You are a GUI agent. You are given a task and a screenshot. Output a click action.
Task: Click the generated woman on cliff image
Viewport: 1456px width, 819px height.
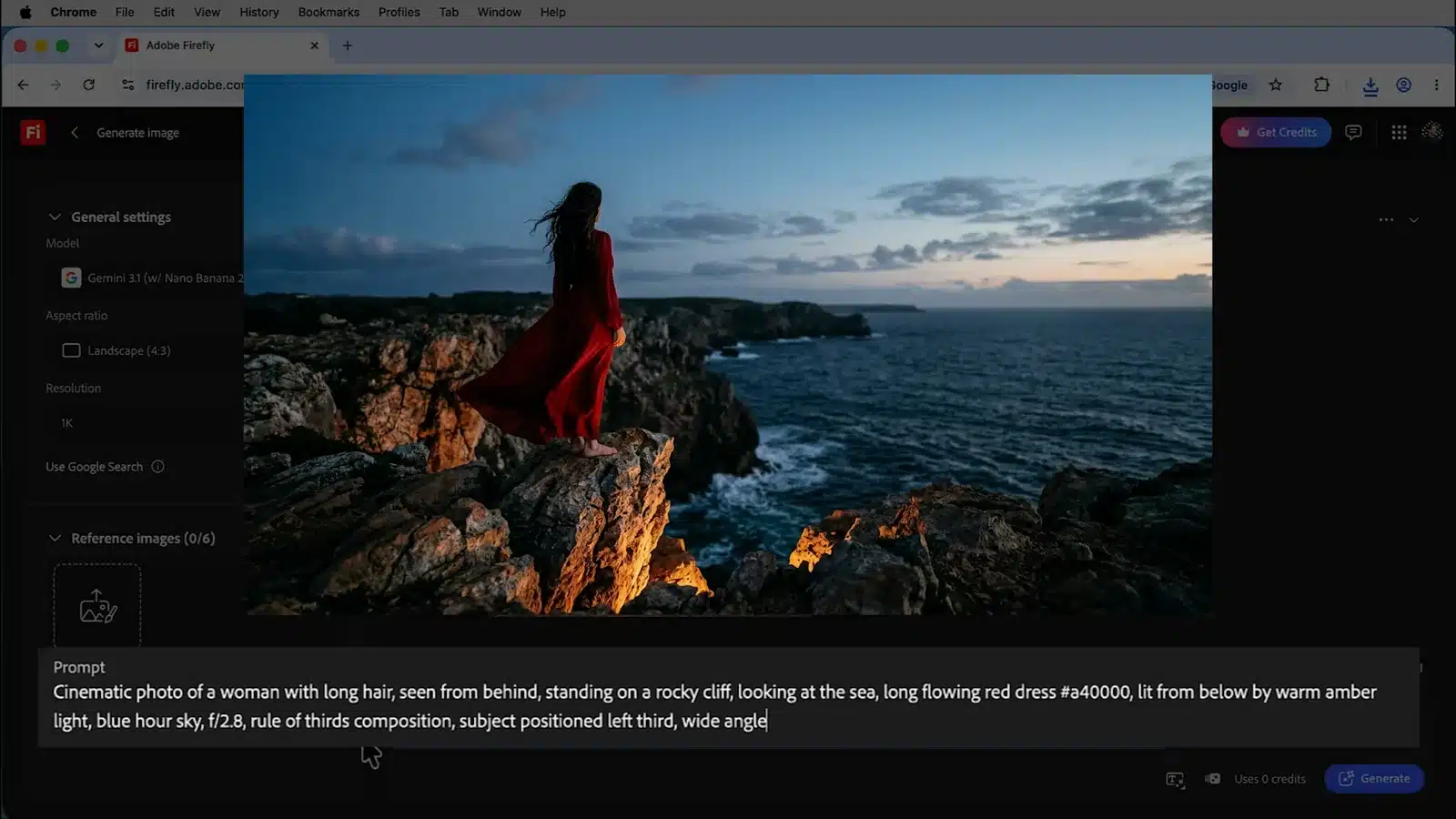click(x=728, y=345)
